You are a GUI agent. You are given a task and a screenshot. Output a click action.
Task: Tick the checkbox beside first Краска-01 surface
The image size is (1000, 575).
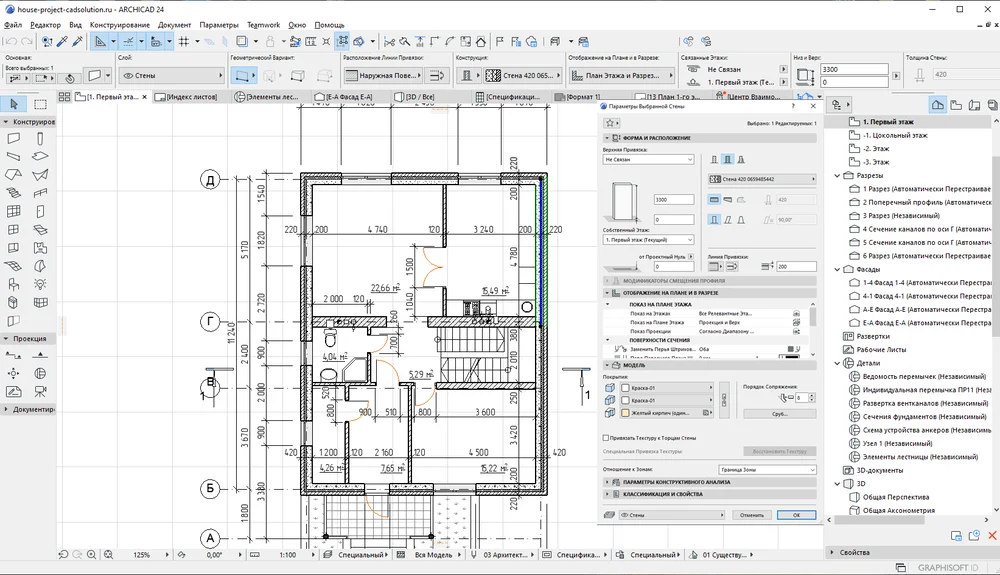point(626,388)
